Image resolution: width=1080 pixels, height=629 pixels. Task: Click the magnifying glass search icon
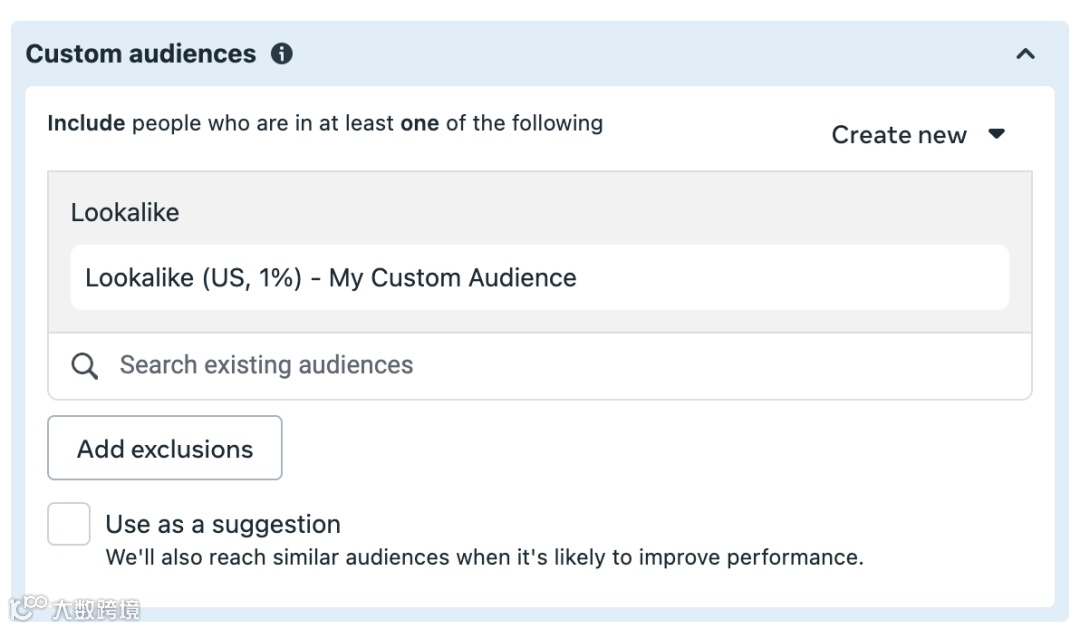(85, 366)
